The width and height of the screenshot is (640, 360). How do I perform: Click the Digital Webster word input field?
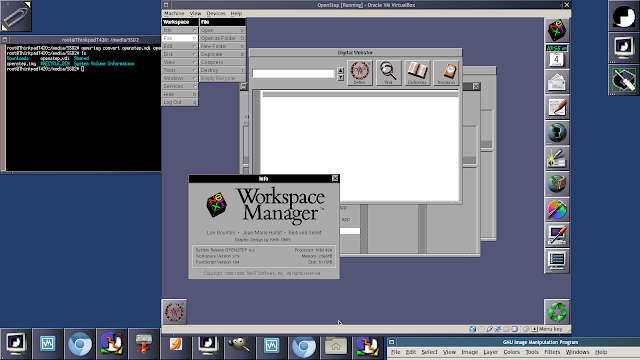click(x=293, y=73)
